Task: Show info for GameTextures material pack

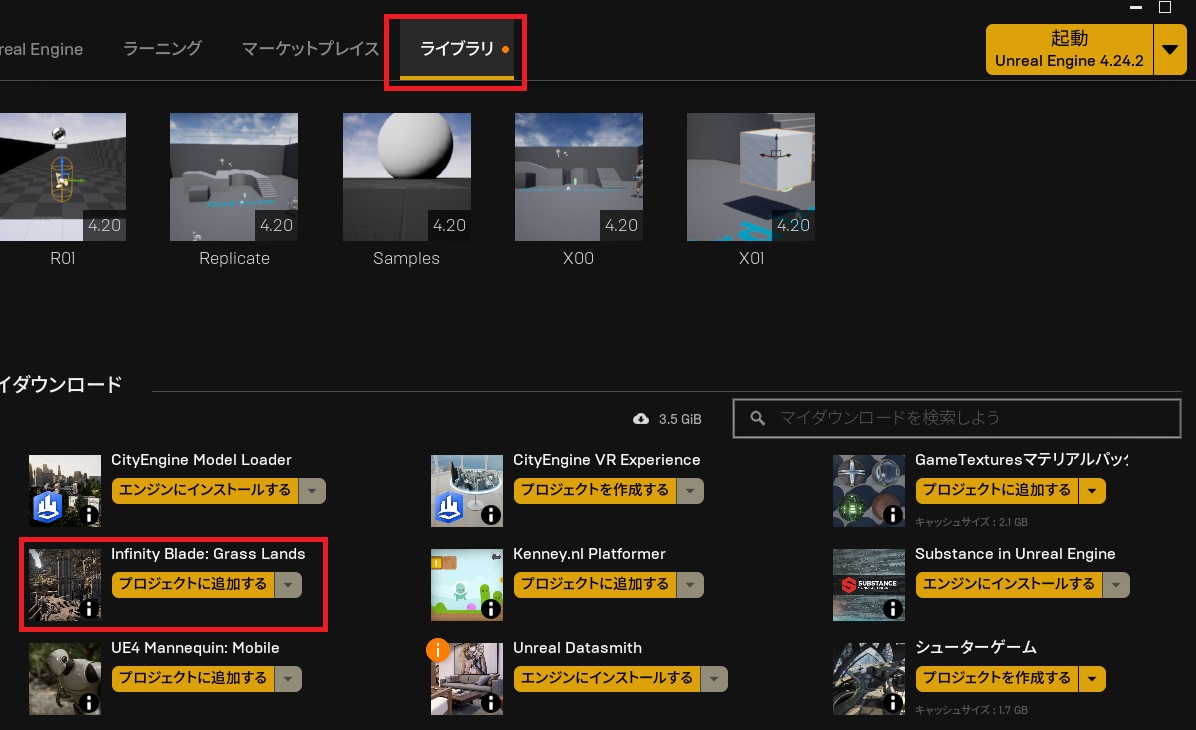Action: (893, 515)
